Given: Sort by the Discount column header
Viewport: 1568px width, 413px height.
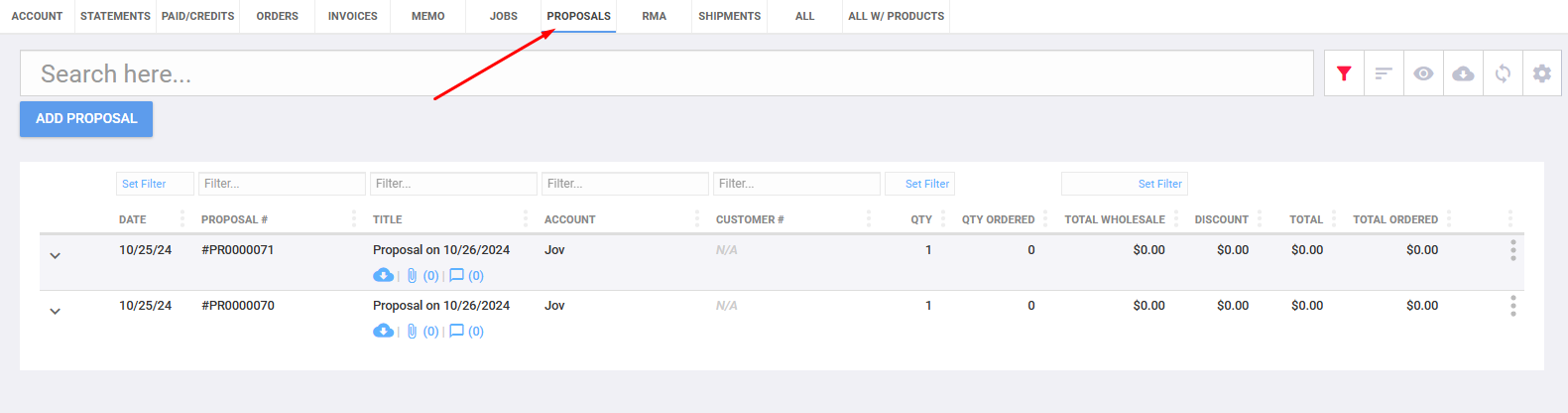Looking at the screenshot, I should click(1222, 219).
